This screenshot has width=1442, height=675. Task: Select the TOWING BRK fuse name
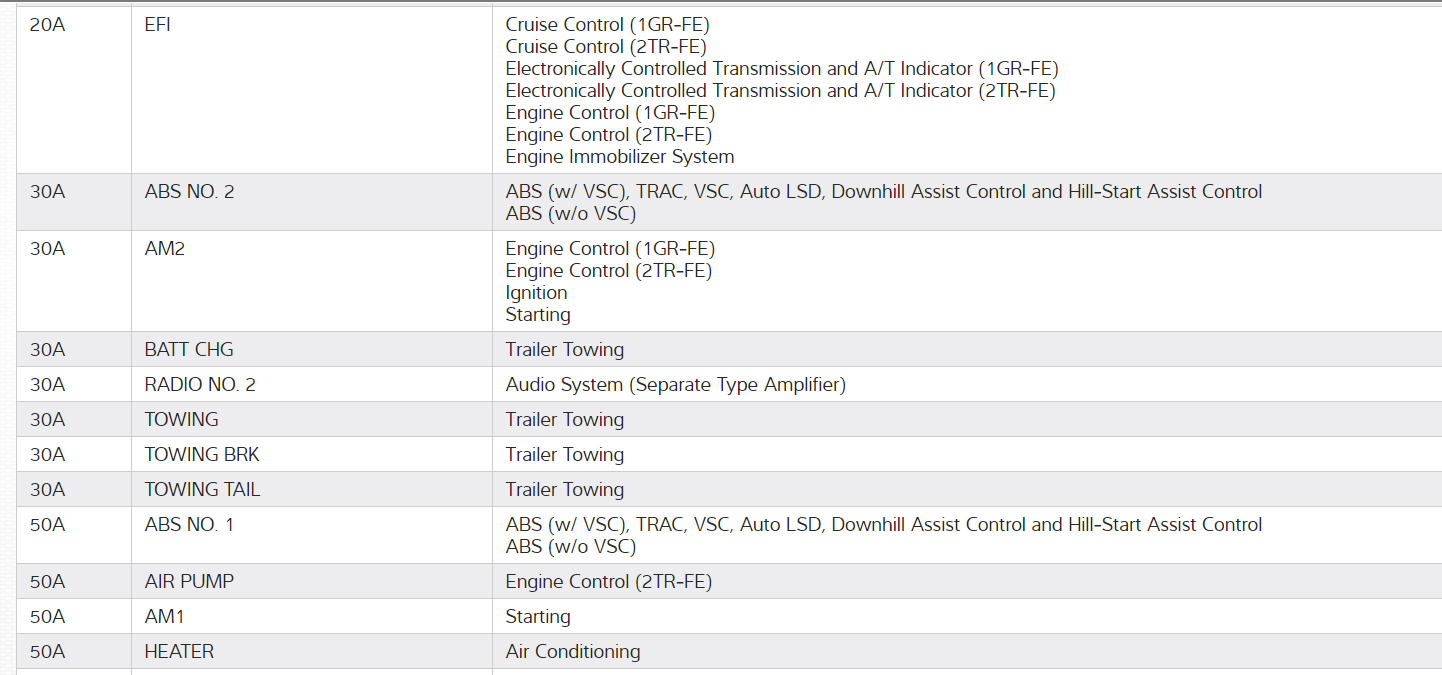pos(202,454)
